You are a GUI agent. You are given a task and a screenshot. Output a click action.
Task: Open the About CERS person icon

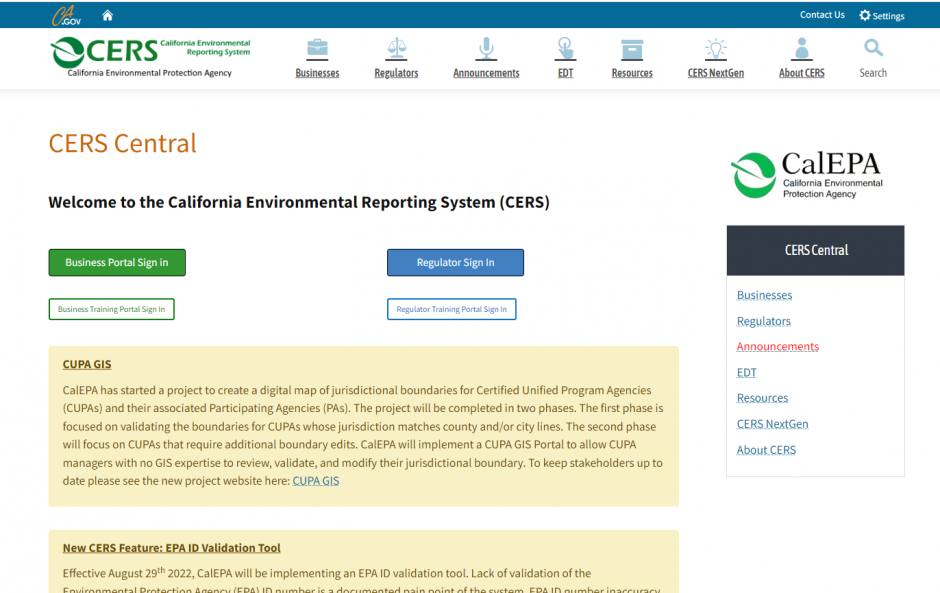(801, 49)
